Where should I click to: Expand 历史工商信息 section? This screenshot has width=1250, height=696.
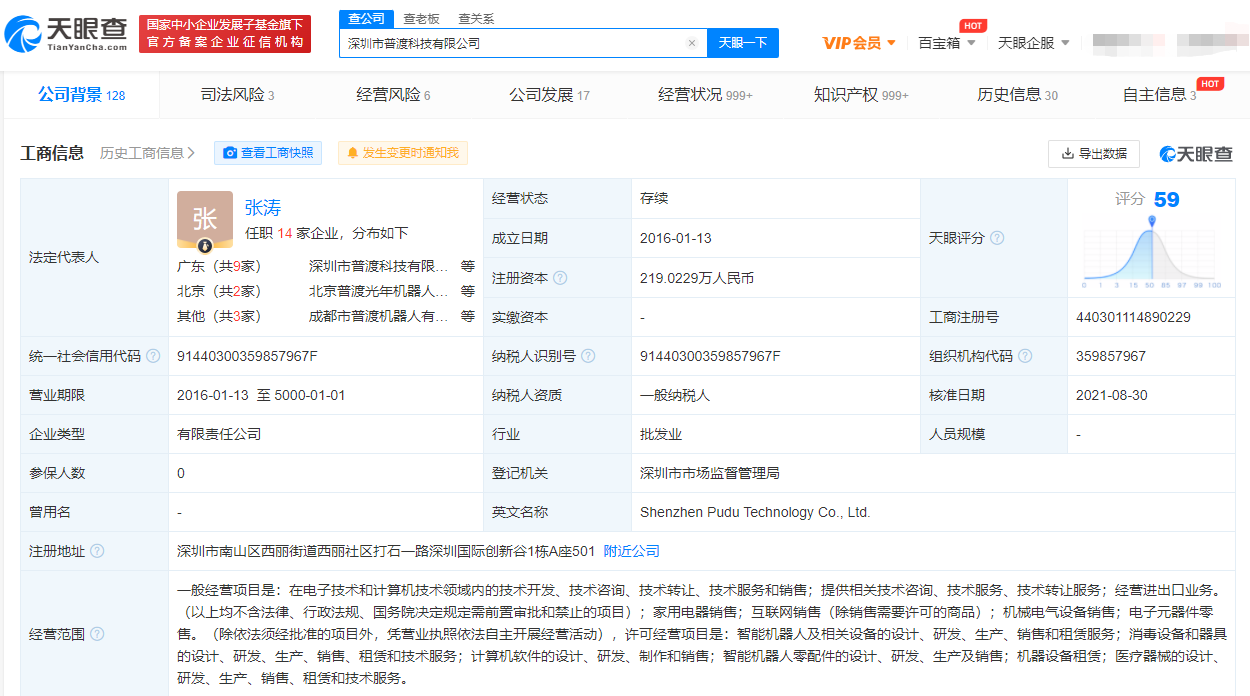147,153
